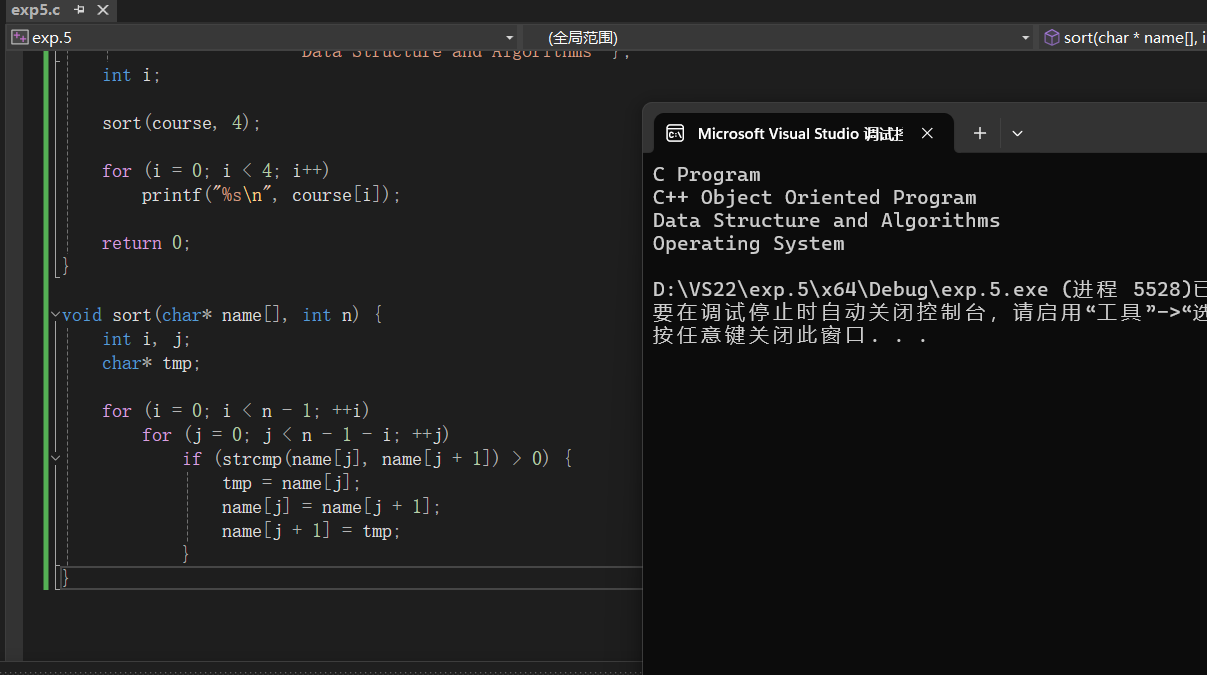Click the 'return 0;' line

click(x=146, y=243)
